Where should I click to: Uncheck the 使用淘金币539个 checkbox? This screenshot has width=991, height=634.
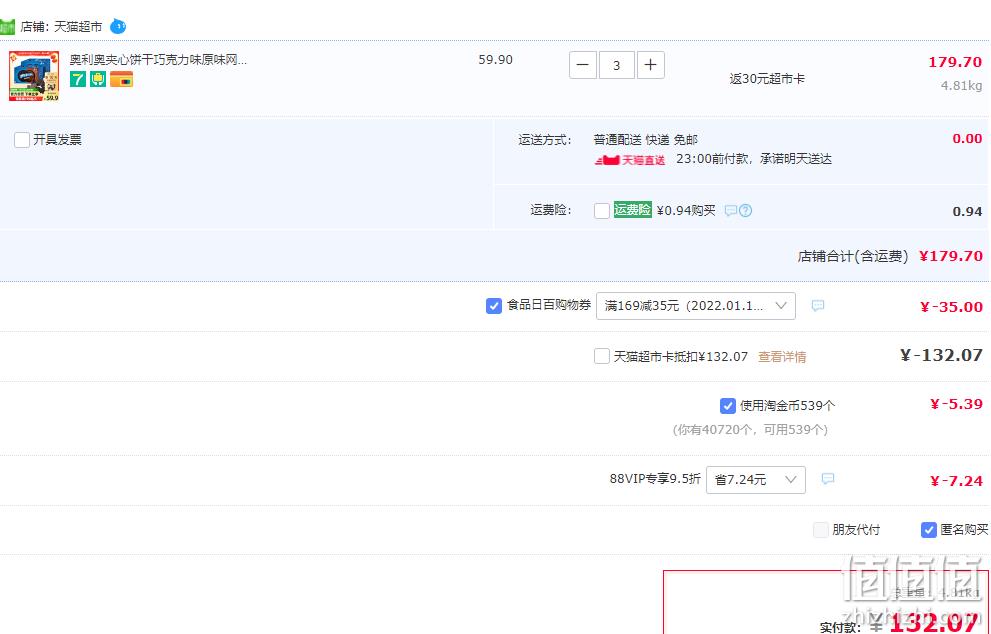tap(727, 406)
